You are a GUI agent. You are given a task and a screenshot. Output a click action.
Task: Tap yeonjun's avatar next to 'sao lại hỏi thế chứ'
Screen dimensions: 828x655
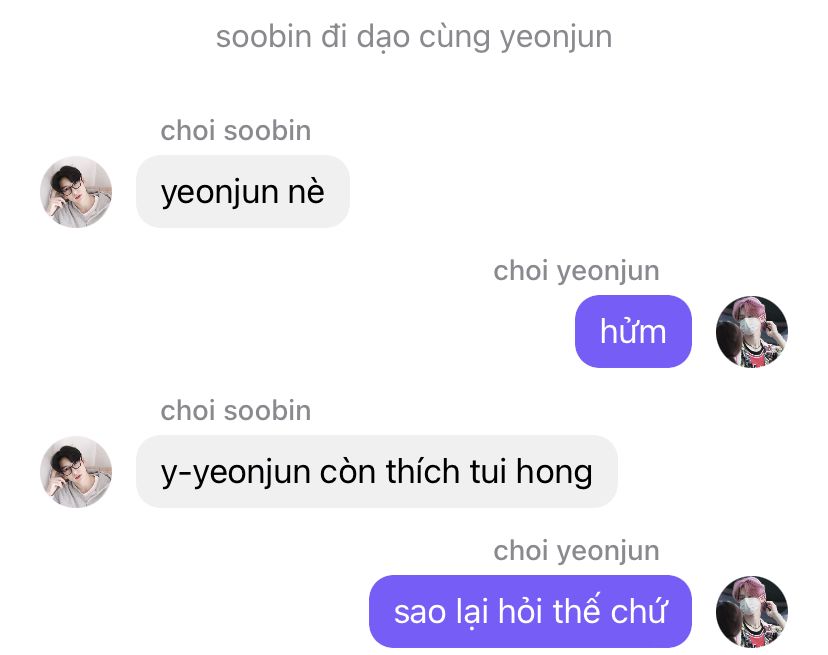751,612
